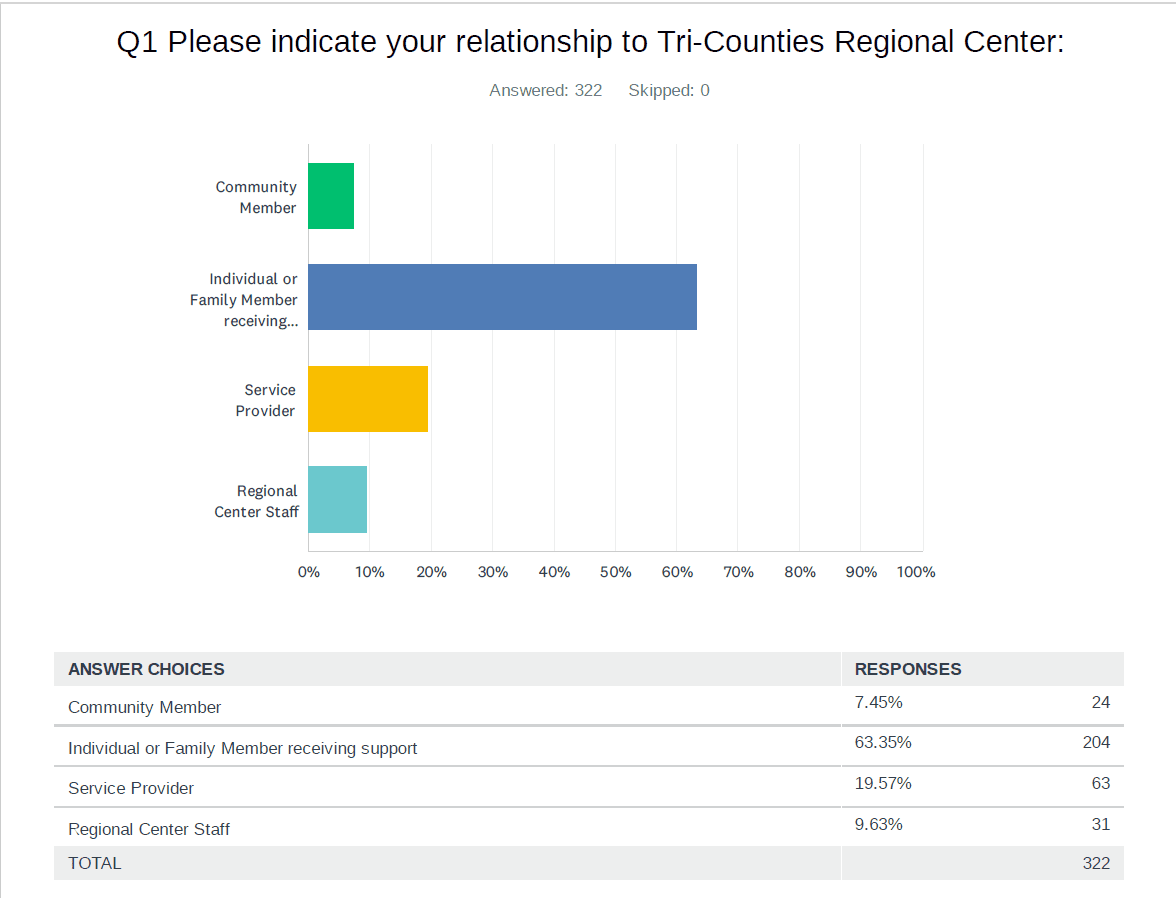1176x898 pixels.
Task: Click the yellow Service Provider bar
Action: pos(368,398)
